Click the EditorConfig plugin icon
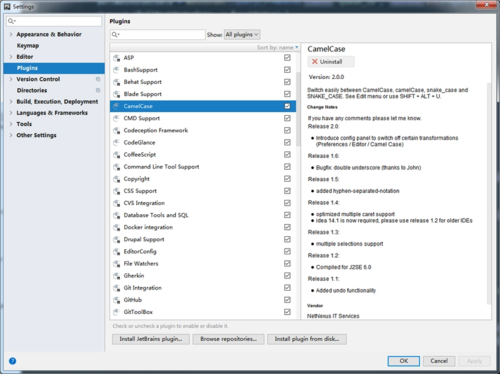 (116, 252)
